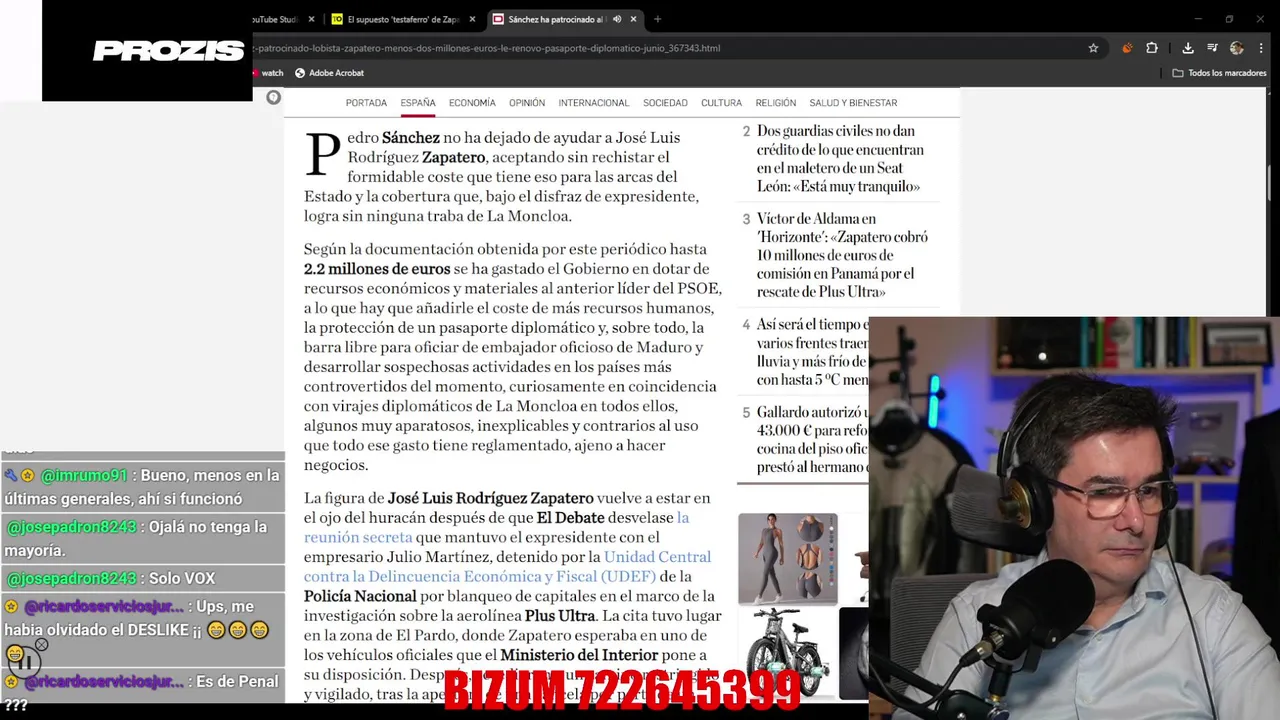Click @ricardoserviciosjur on the 'Es de Penal' message

tap(103, 682)
